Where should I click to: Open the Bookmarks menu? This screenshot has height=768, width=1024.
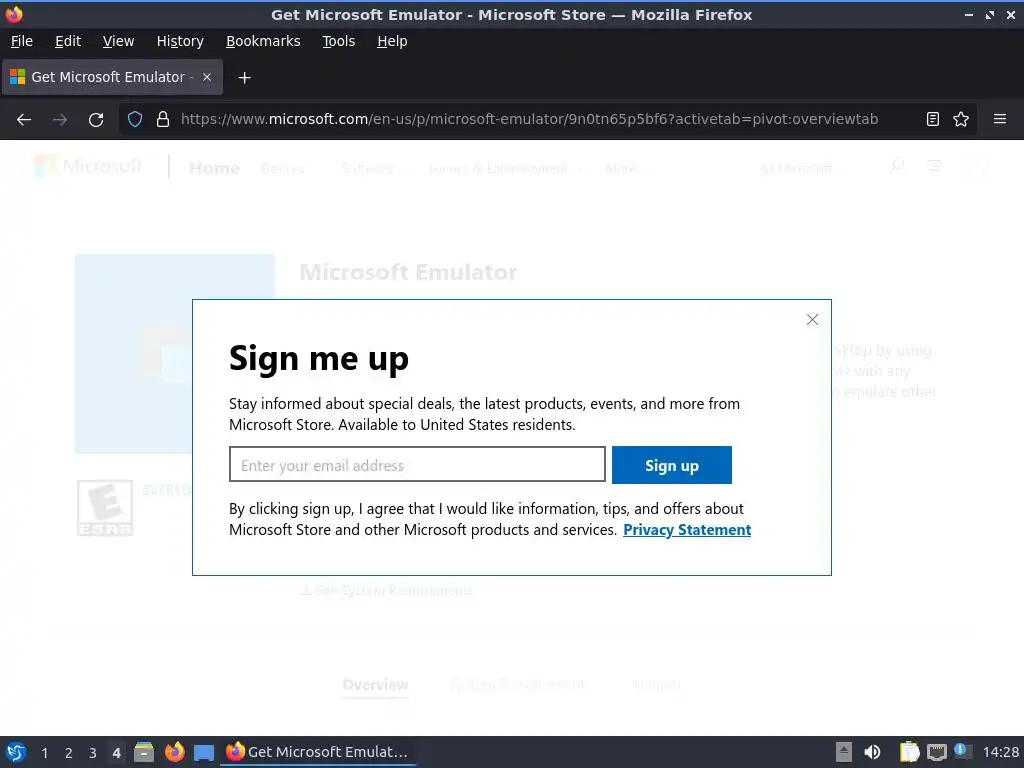pos(263,41)
